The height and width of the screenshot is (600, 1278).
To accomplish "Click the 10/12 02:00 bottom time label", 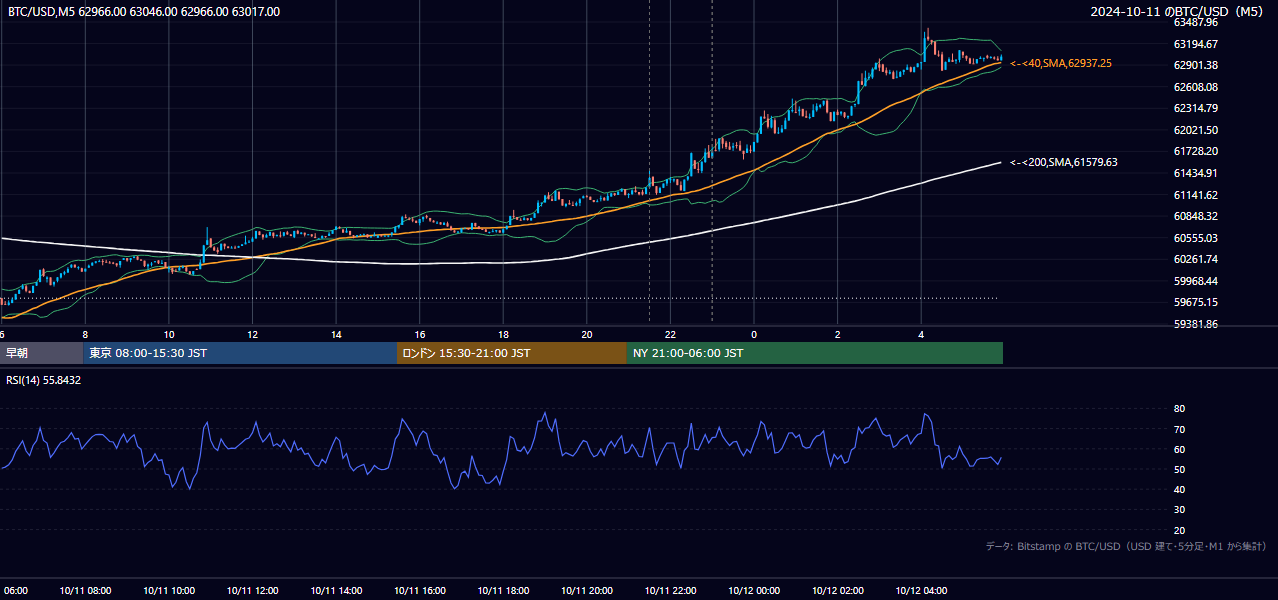I will (838, 590).
